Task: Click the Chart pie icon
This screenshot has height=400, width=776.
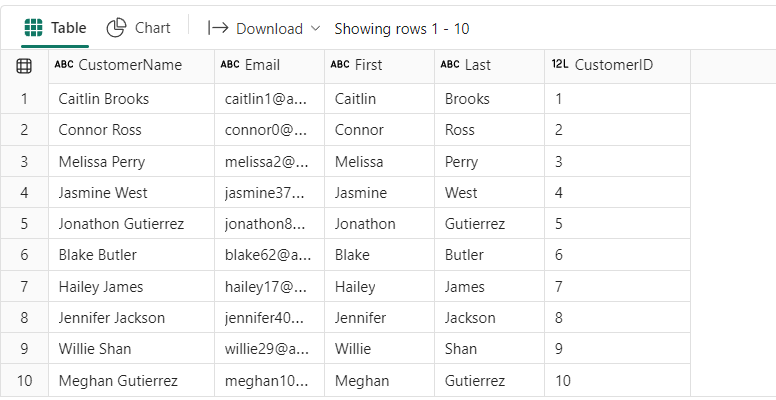Action: pos(116,28)
